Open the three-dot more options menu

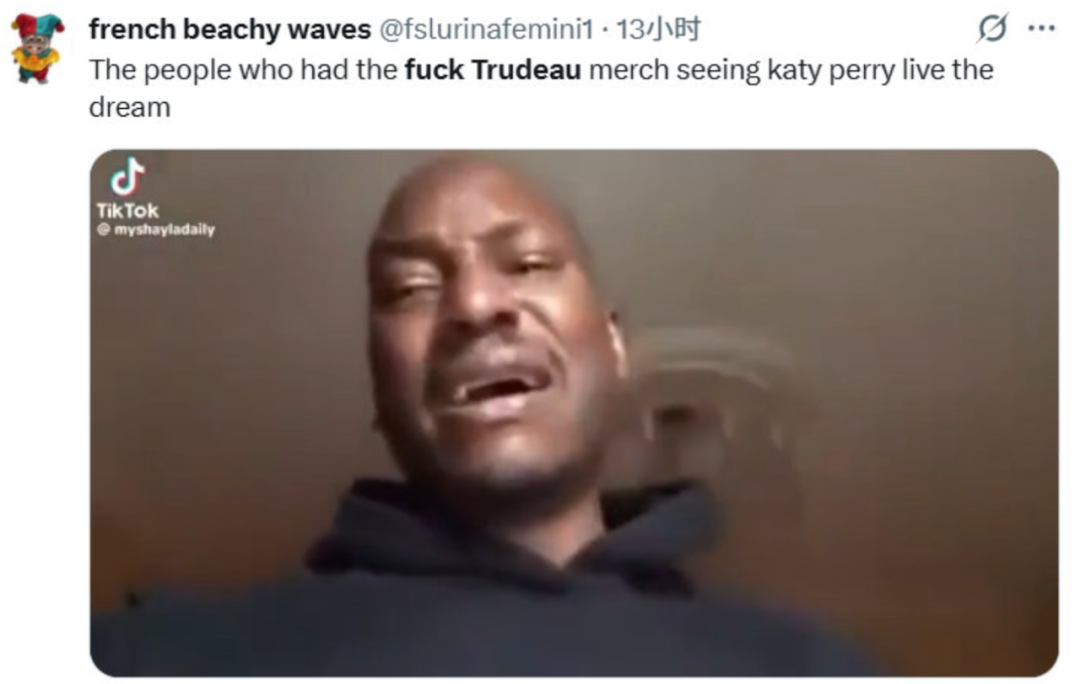[1041, 28]
